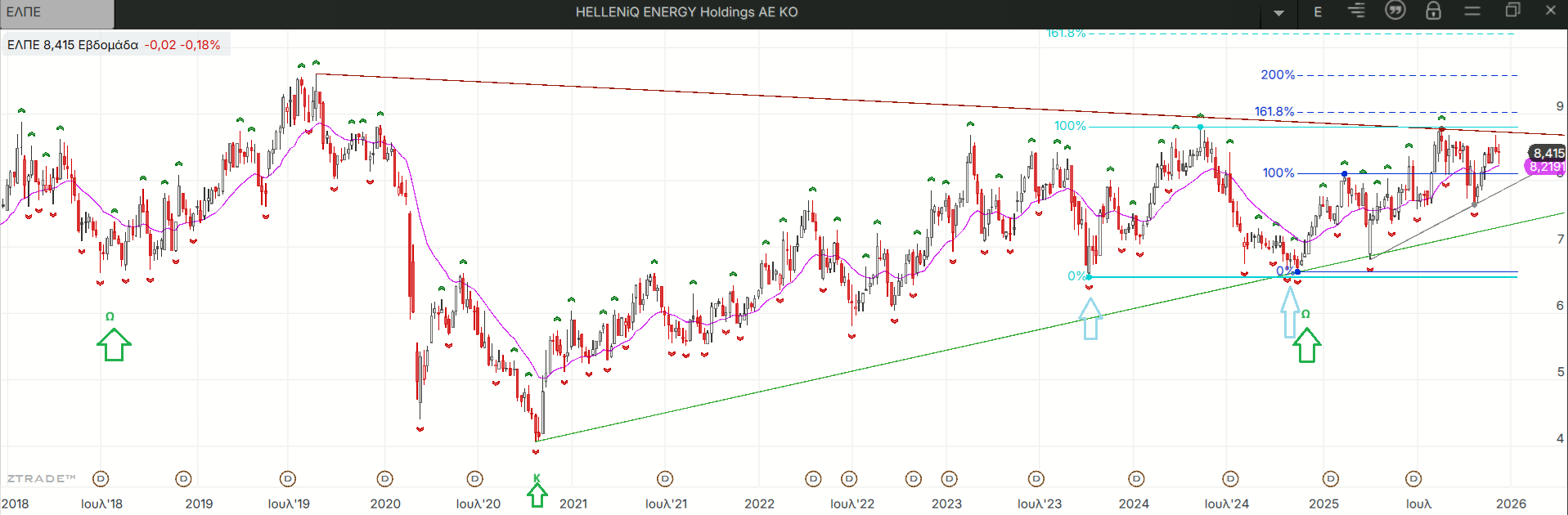Click the D dividend marker above Ιουλ'24
This screenshot has width=1568, height=515.
(x=1230, y=478)
